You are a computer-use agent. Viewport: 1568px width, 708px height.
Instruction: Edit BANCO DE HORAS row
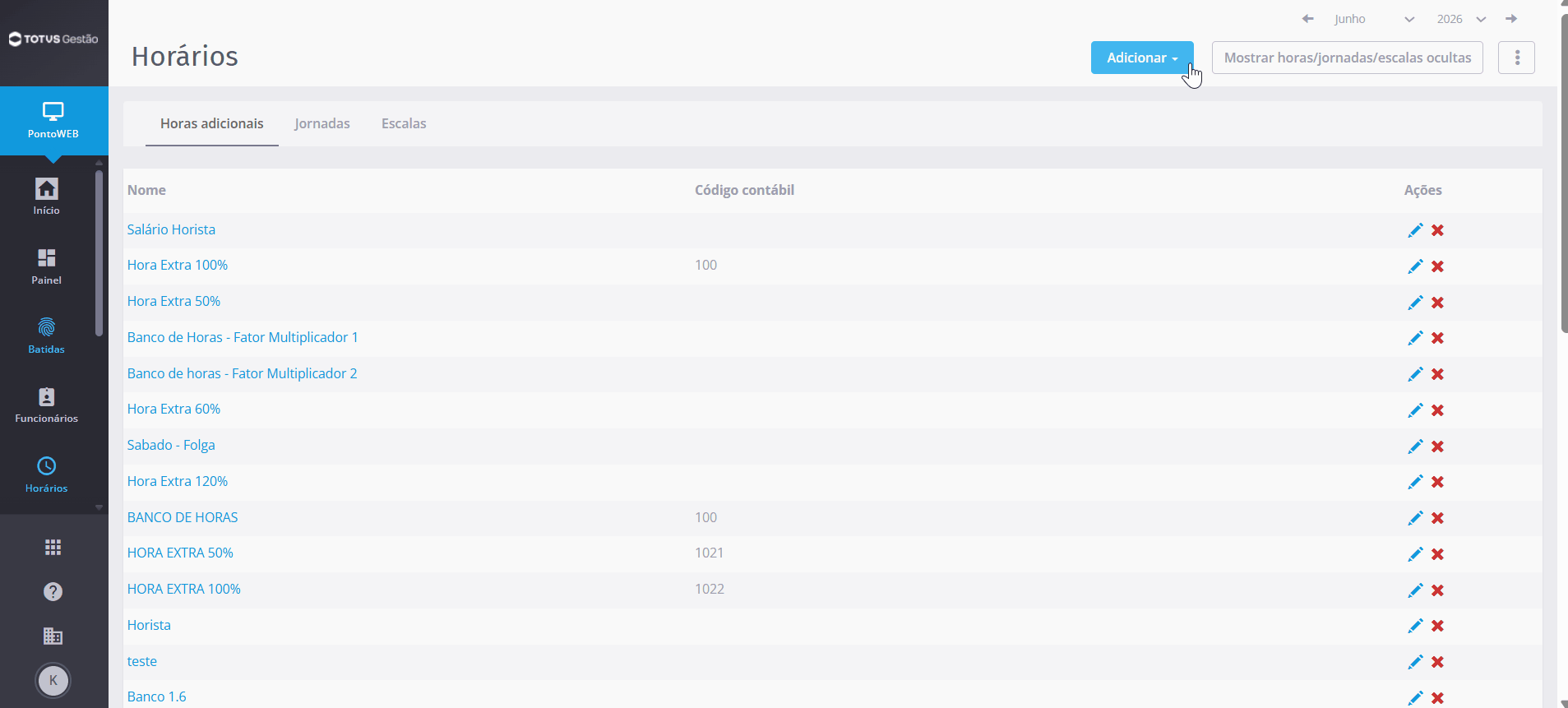click(x=1415, y=518)
